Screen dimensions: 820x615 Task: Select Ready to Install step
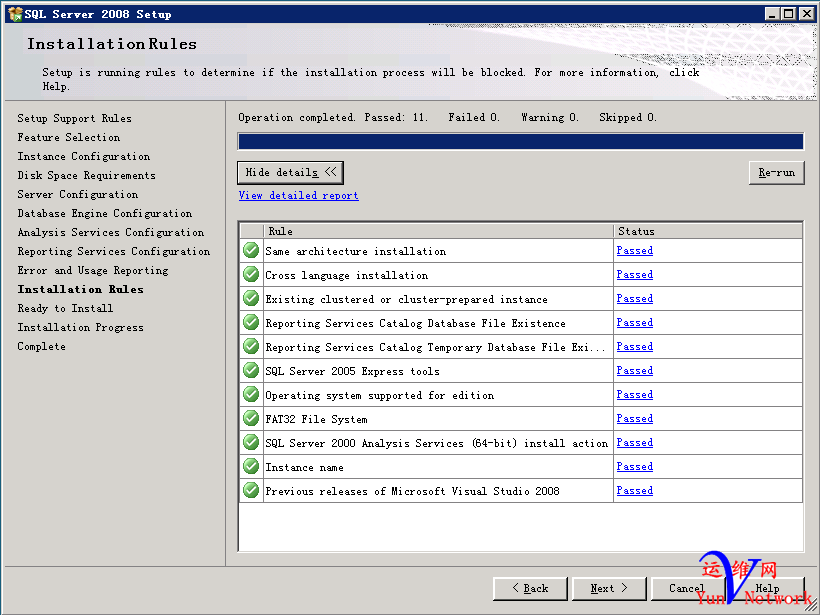tap(65, 309)
